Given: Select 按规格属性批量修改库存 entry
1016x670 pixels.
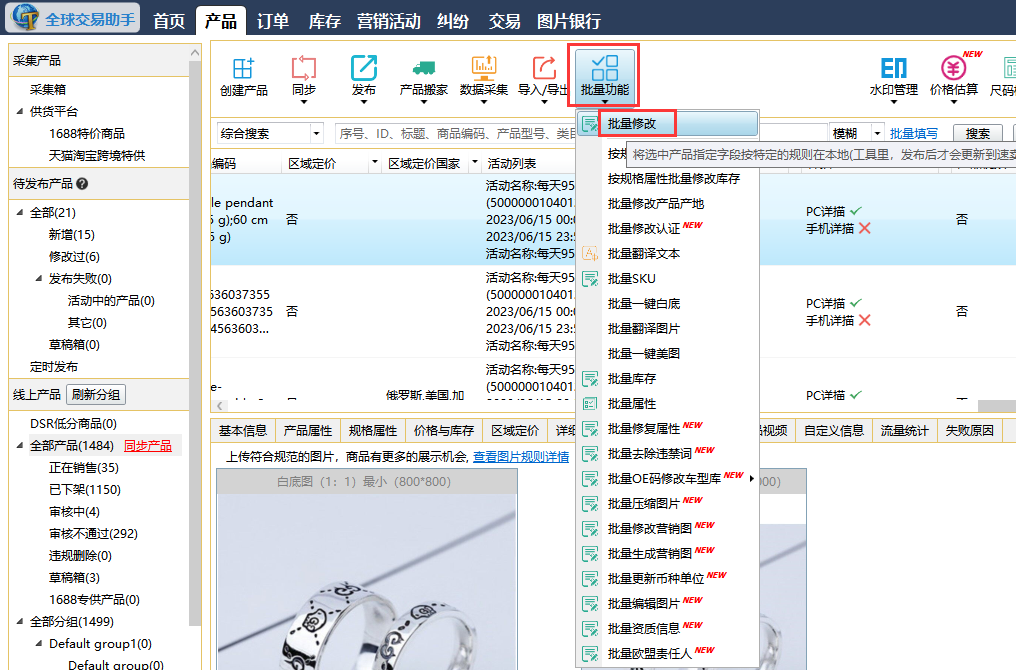Looking at the screenshot, I should point(673,179).
